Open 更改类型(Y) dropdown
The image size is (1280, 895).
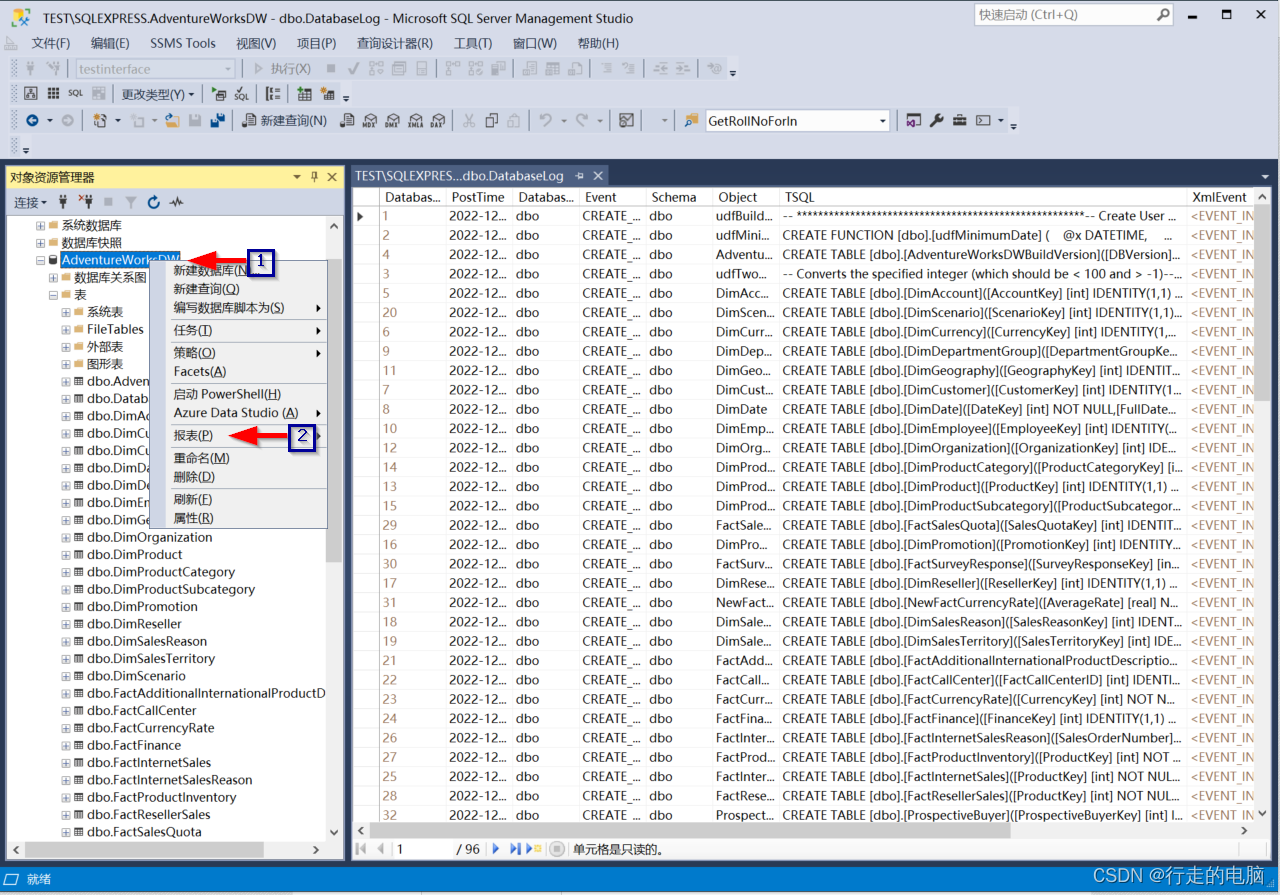[158, 94]
